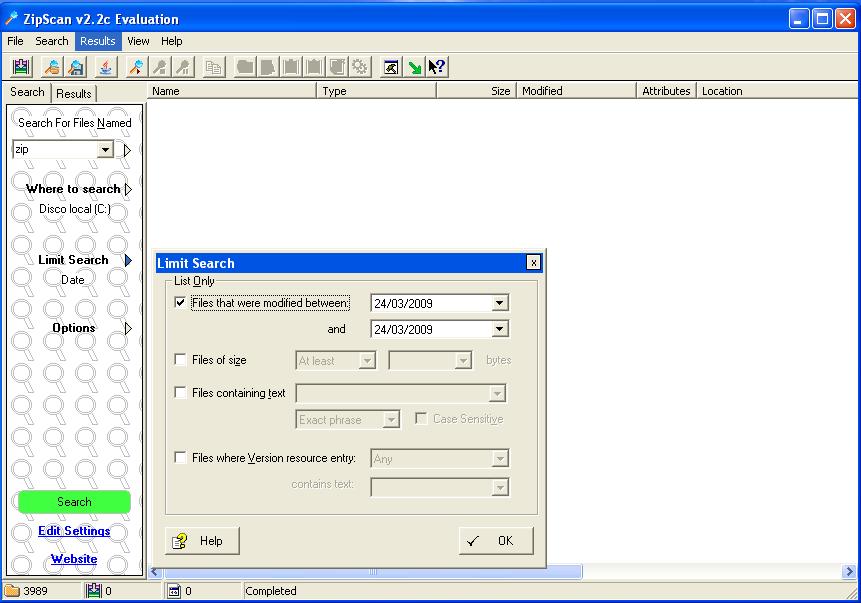
Task: Open the 'Exact phrase' dropdown
Action: coord(390,420)
